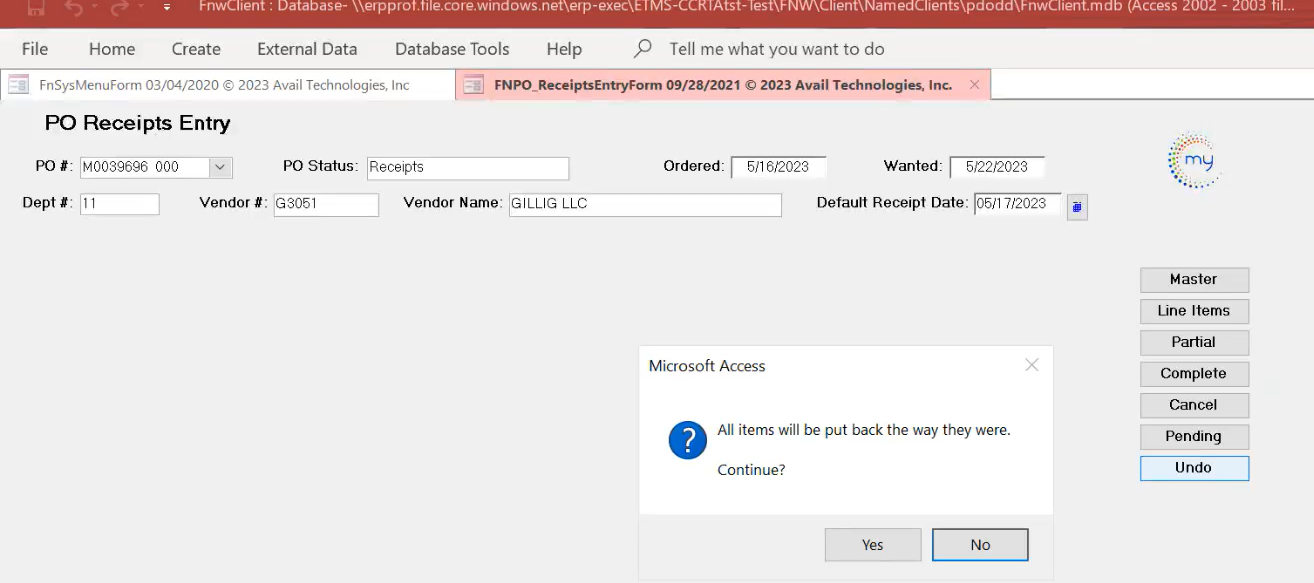Expand the PO # combo box dropdown
The image size is (1314, 583).
click(x=220, y=167)
